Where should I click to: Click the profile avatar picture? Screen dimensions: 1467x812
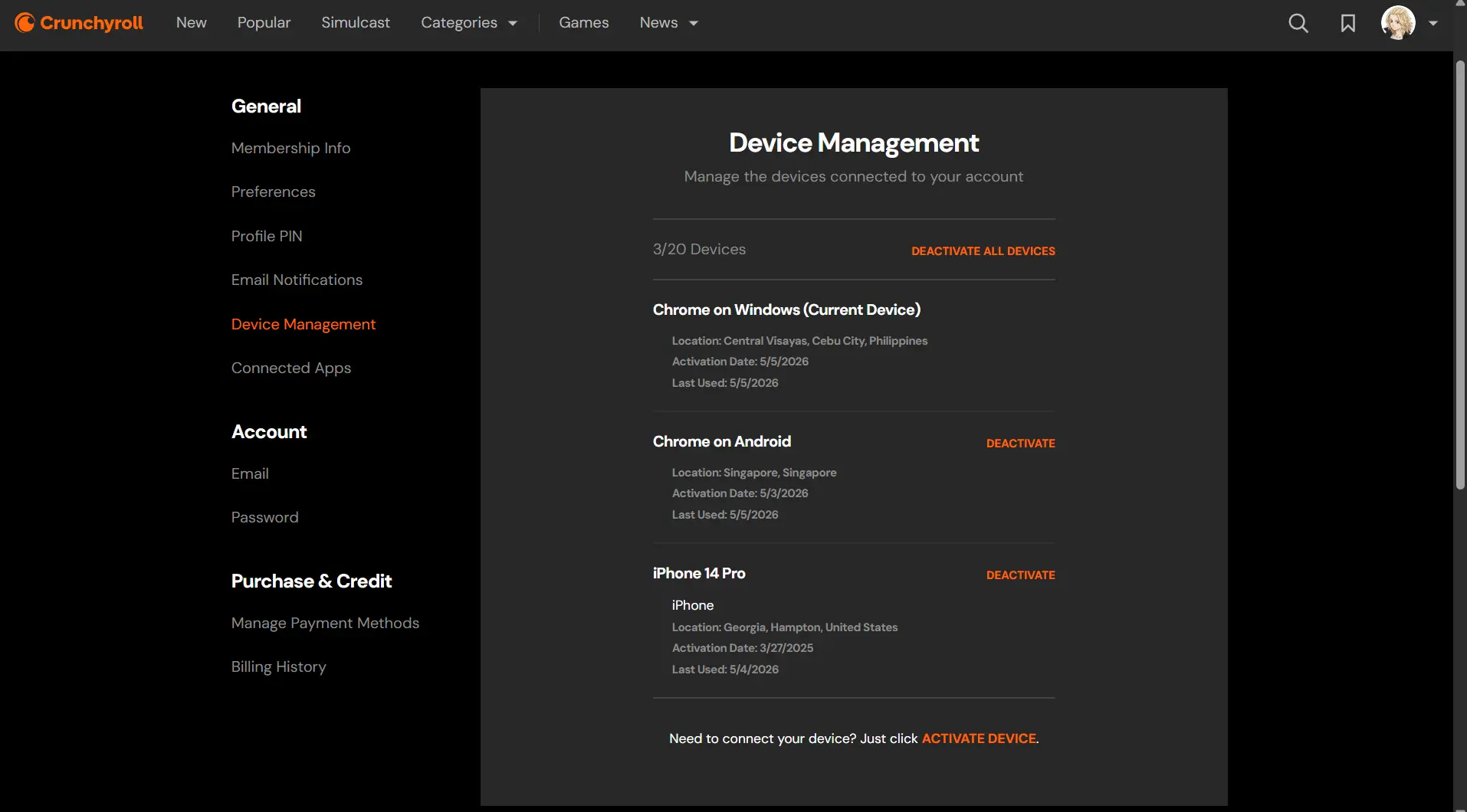click(x=1398, y=23)
